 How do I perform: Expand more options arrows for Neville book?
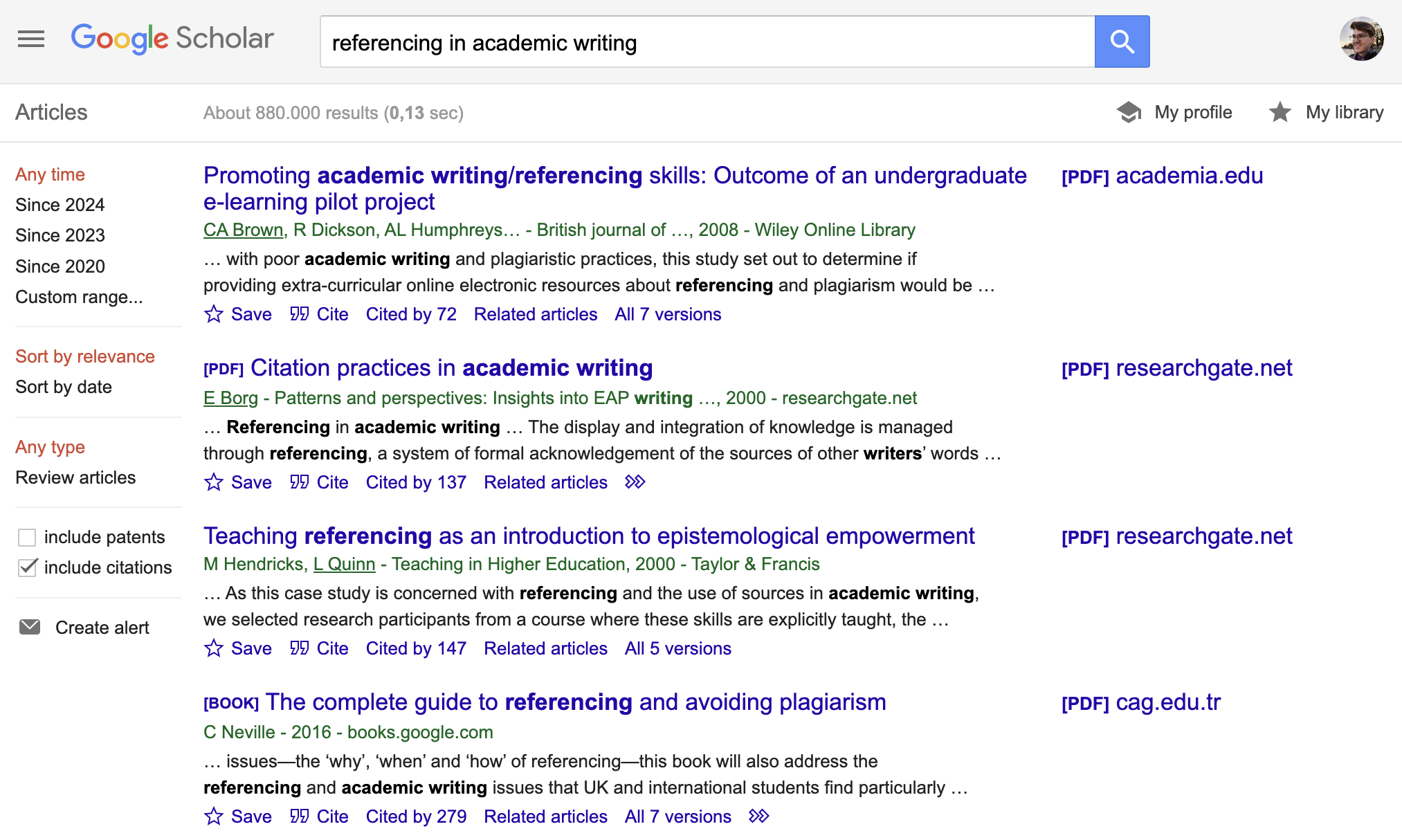[758, 816]
